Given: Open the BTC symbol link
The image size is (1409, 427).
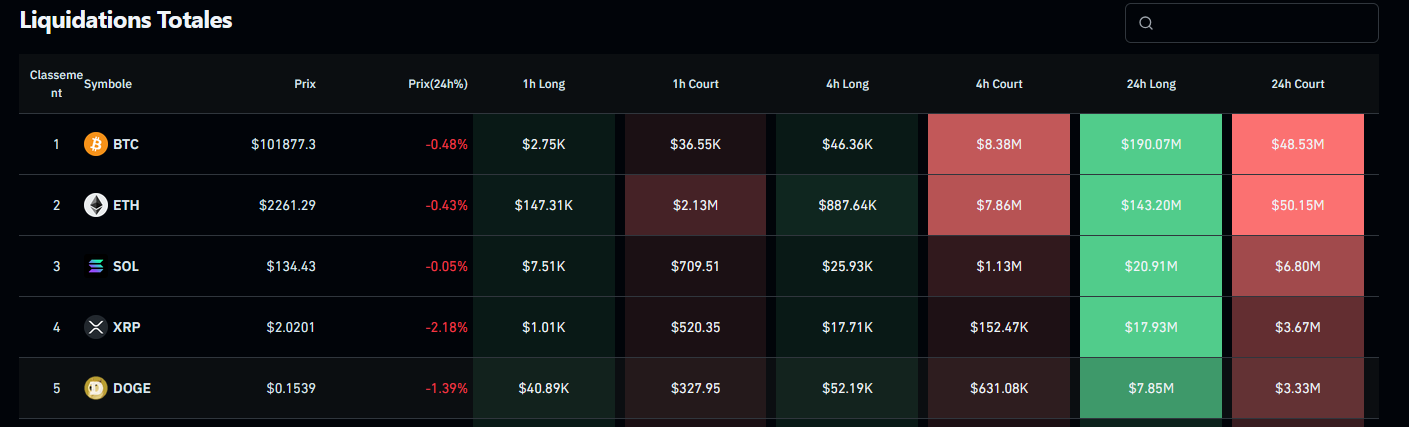Looking at the screenshot, I should click(126, 144).
